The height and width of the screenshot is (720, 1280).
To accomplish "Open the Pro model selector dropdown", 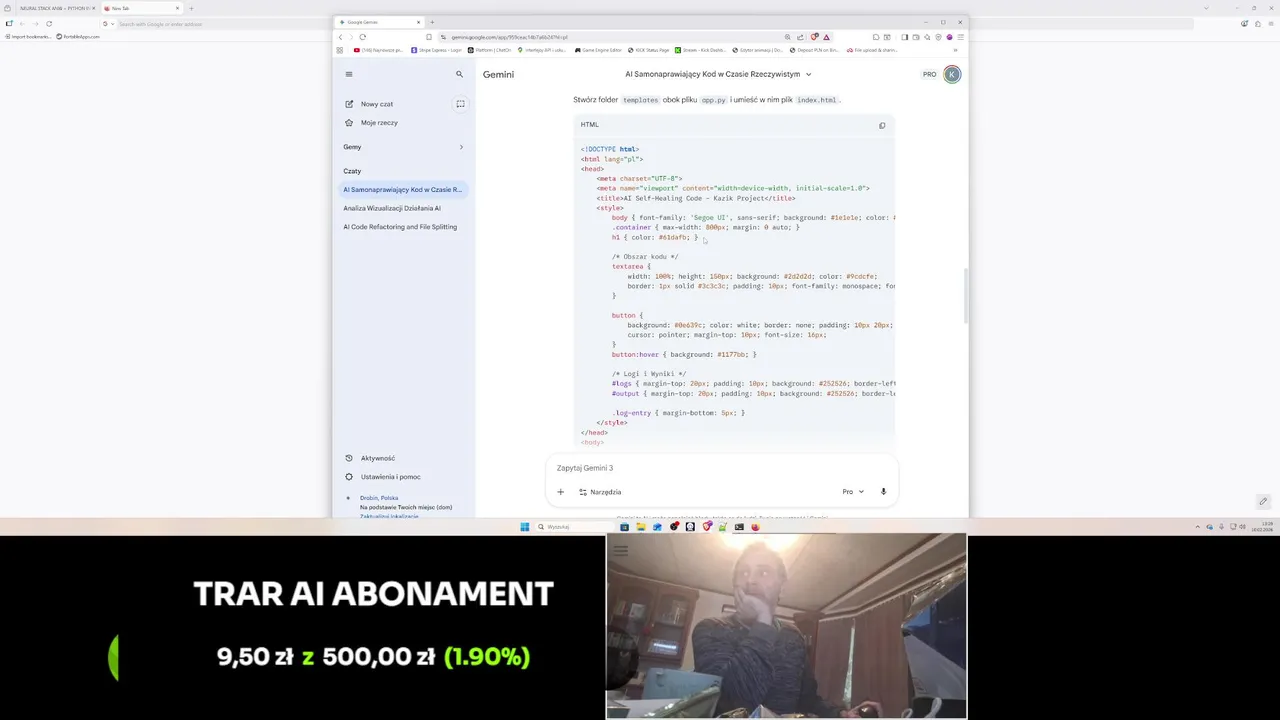I will pos(853,492).
